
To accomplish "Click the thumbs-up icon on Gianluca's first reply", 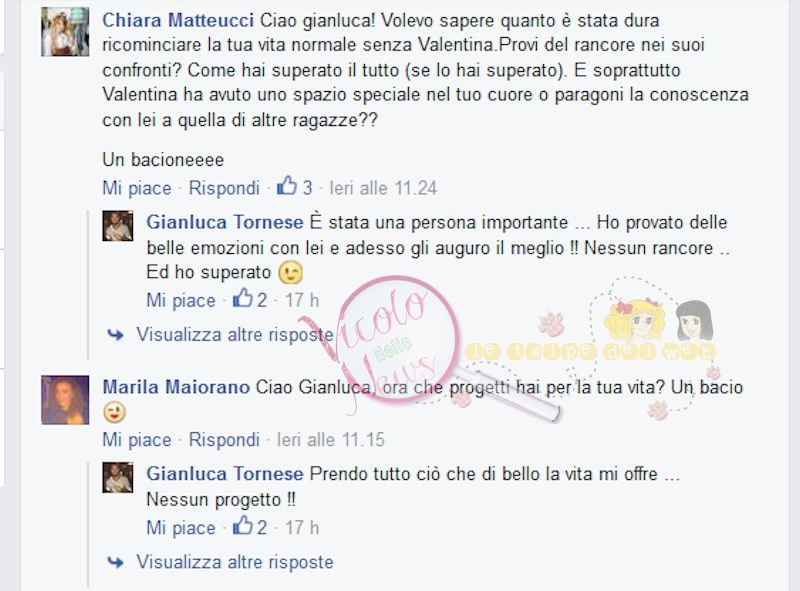I will coord(242,298).
